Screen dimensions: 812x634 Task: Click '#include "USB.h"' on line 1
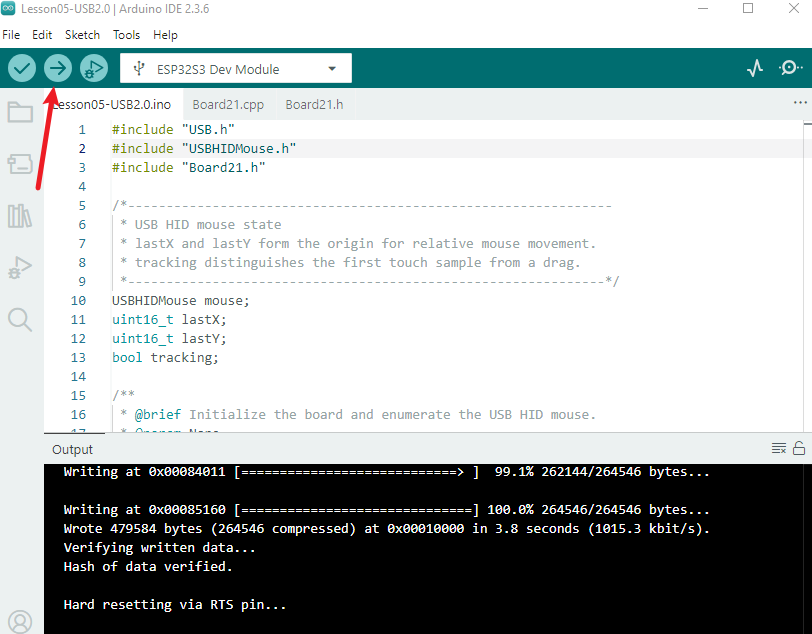173,129
